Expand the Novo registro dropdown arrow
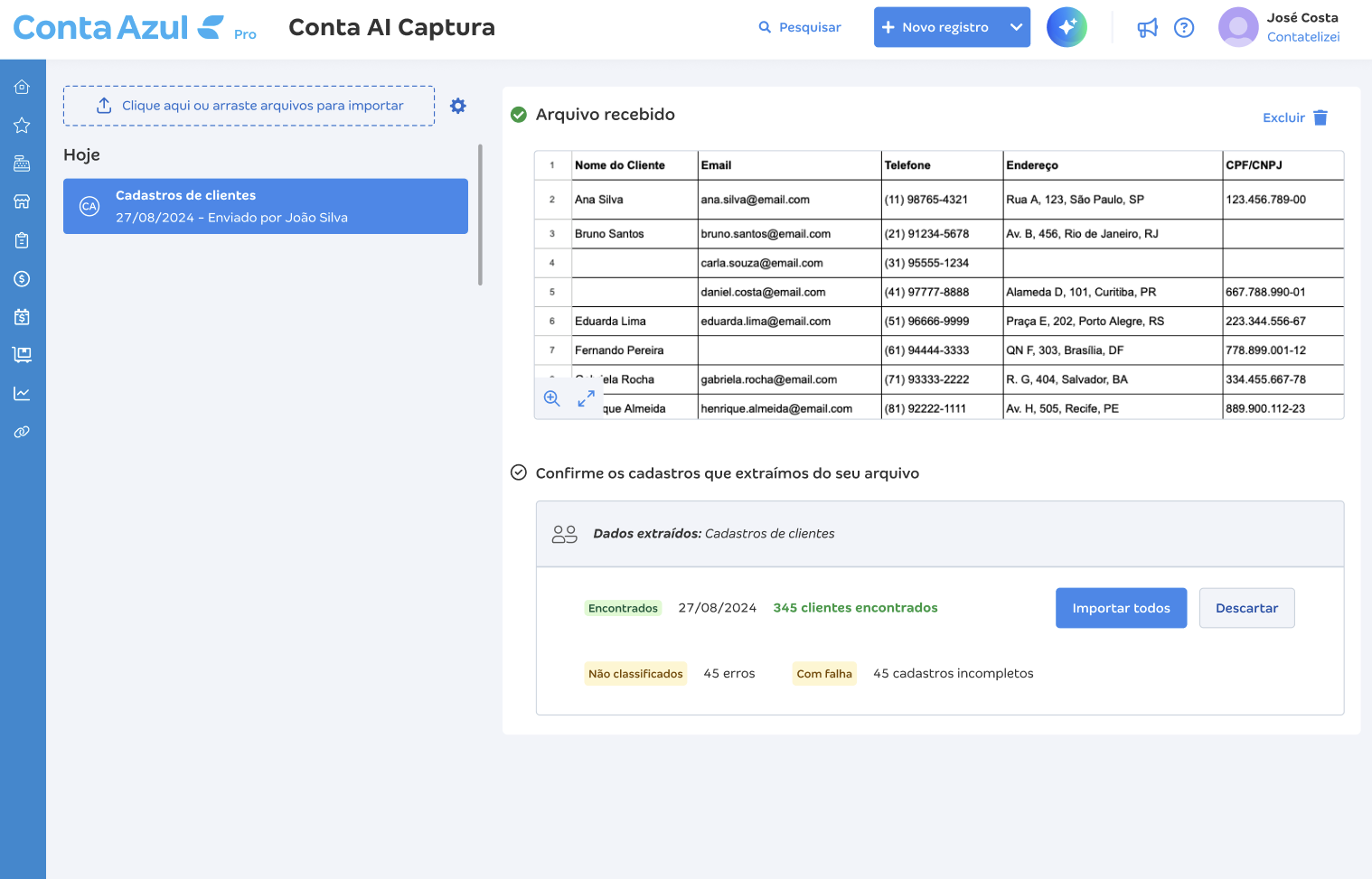This screenshot has width=1372, height=879. coord(1016,27)
